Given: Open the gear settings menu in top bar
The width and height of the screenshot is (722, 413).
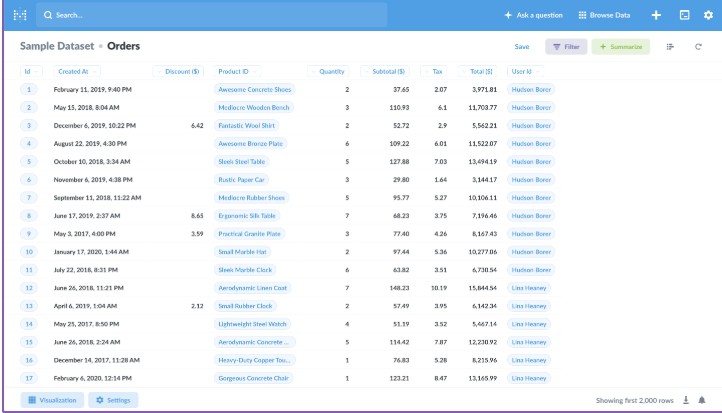Looking at the screenshot, I should click(708, 15).
